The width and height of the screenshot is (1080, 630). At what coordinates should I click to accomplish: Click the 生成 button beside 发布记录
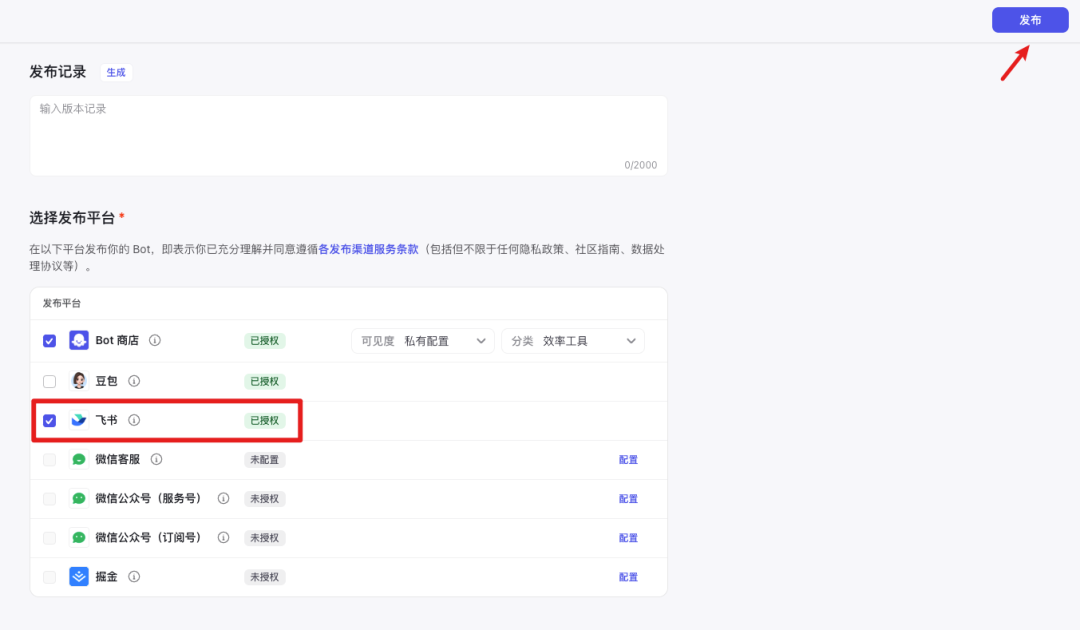[x=116, y=73]
